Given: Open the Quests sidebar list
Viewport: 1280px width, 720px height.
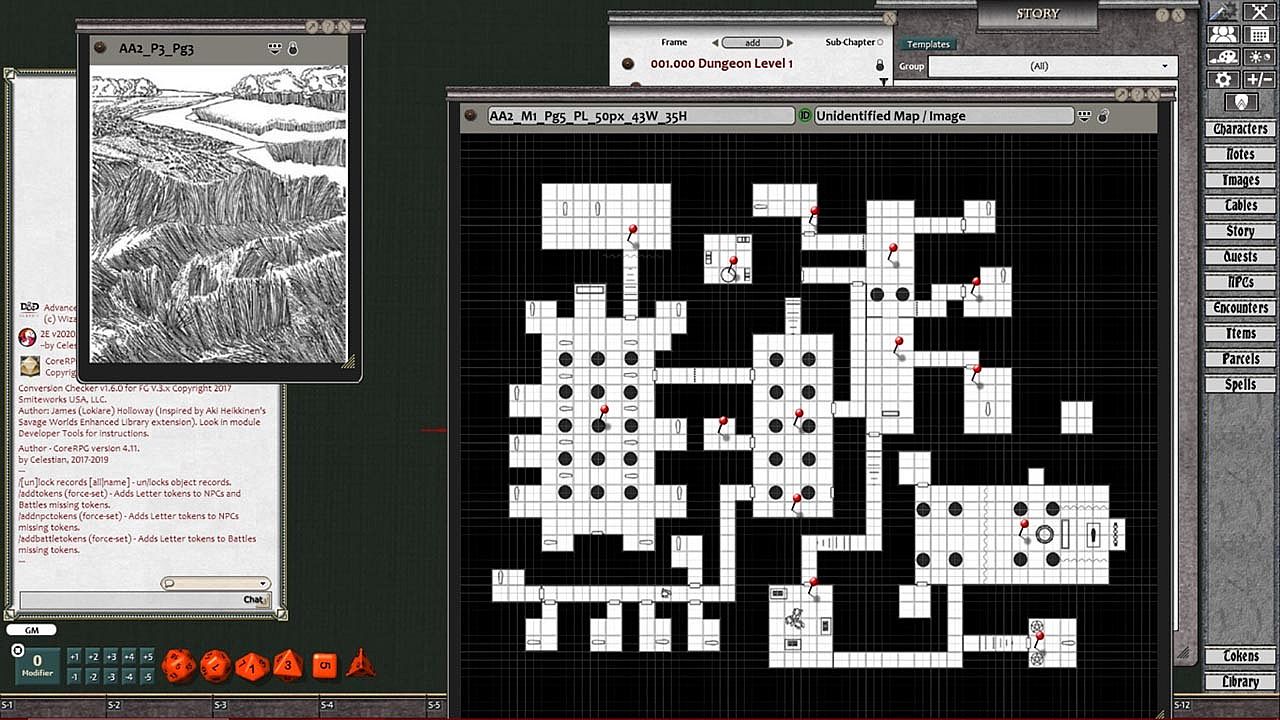Looking at the screenshot, I should [x=1240, y=256].
